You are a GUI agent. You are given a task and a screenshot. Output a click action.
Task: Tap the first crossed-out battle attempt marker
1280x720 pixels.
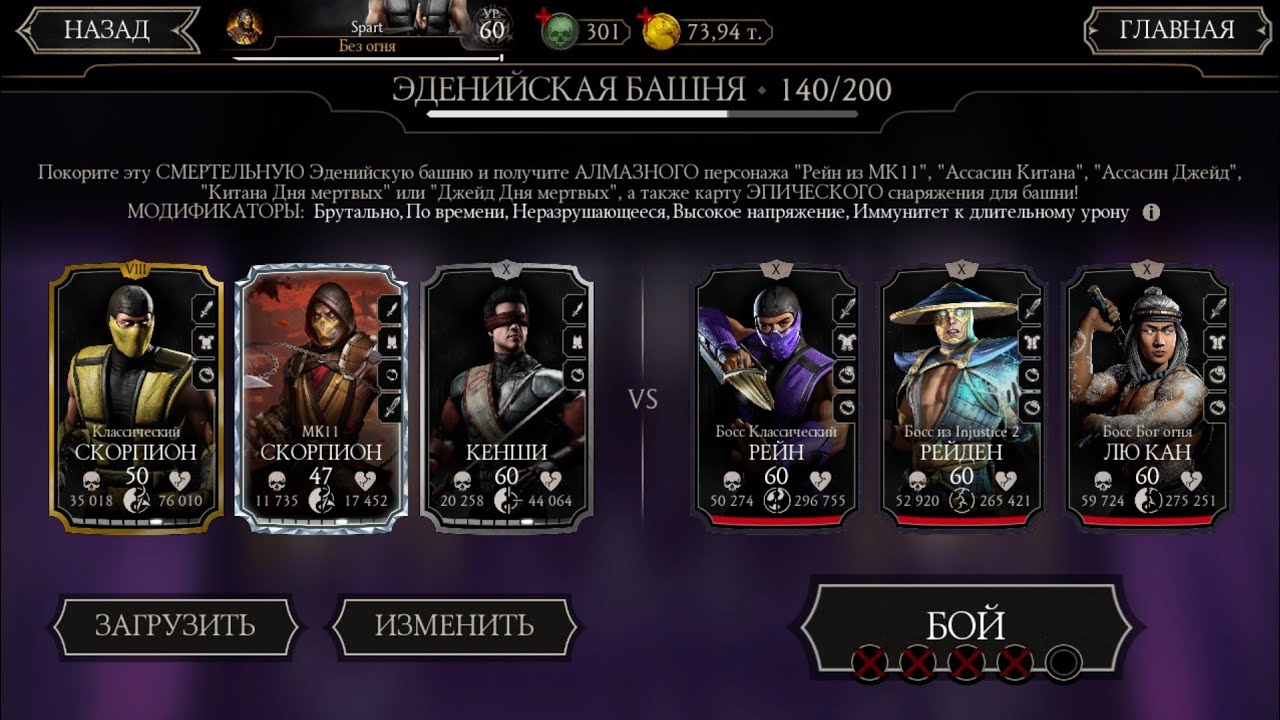pos(868,662)
